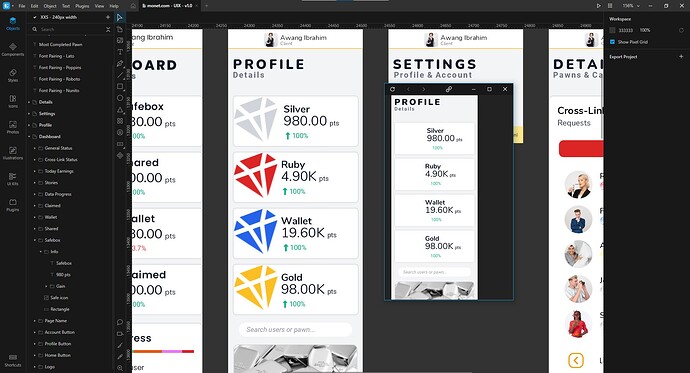Viewport: 690px width, 373px height.
Task: Open the zoom level dropdown
Action: coord(631,6)
